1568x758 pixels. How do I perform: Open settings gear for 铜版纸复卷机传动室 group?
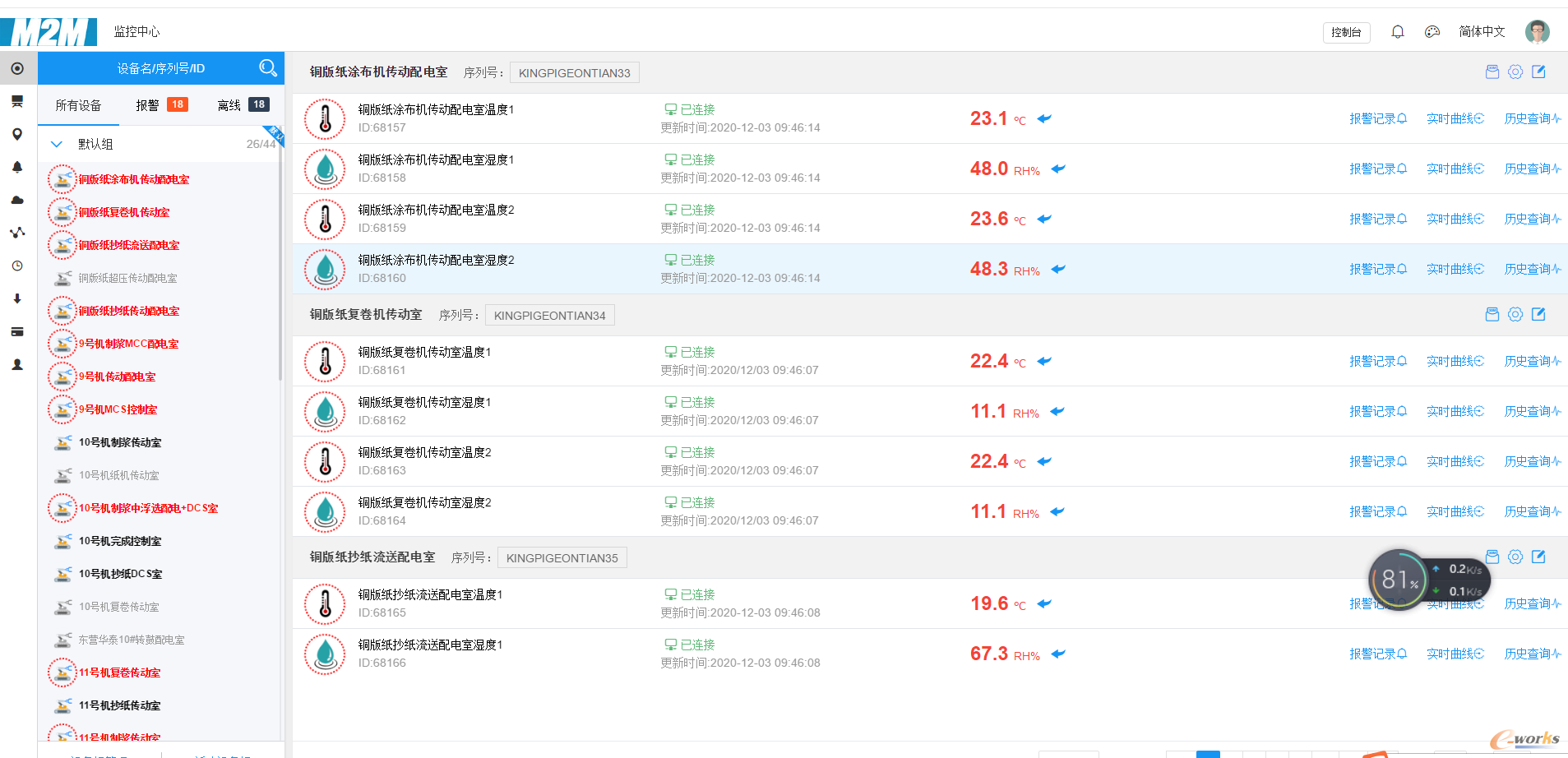click(1515, 314)
